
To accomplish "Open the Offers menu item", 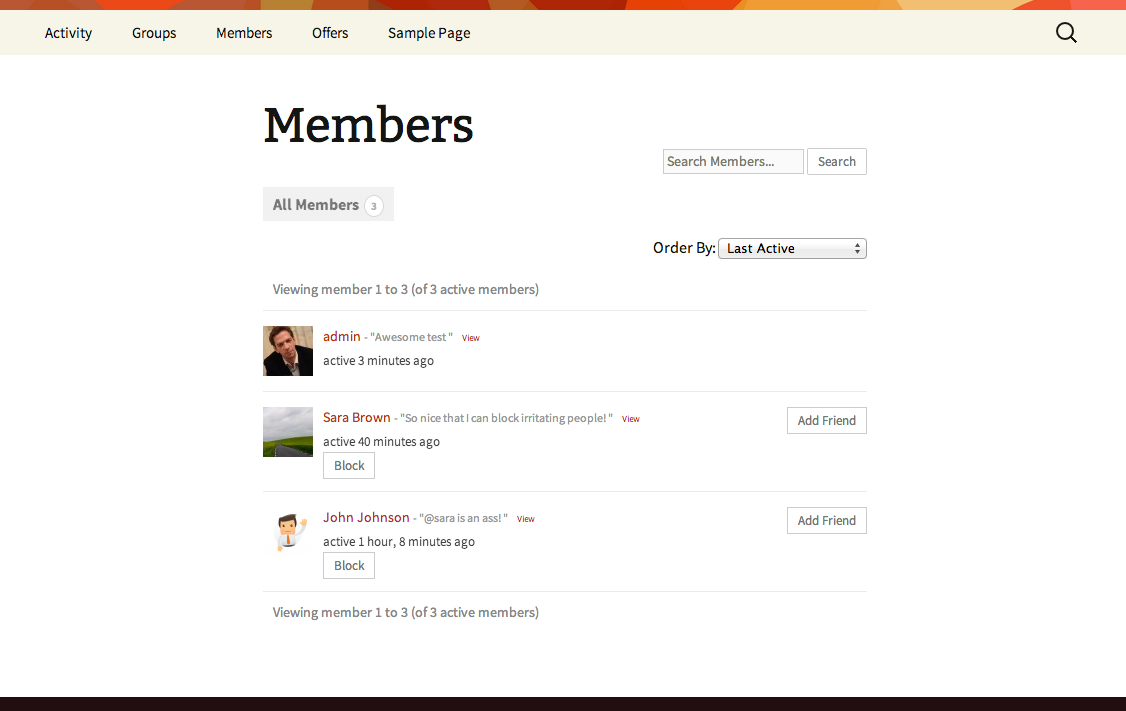I will click(x=330, y=33).
